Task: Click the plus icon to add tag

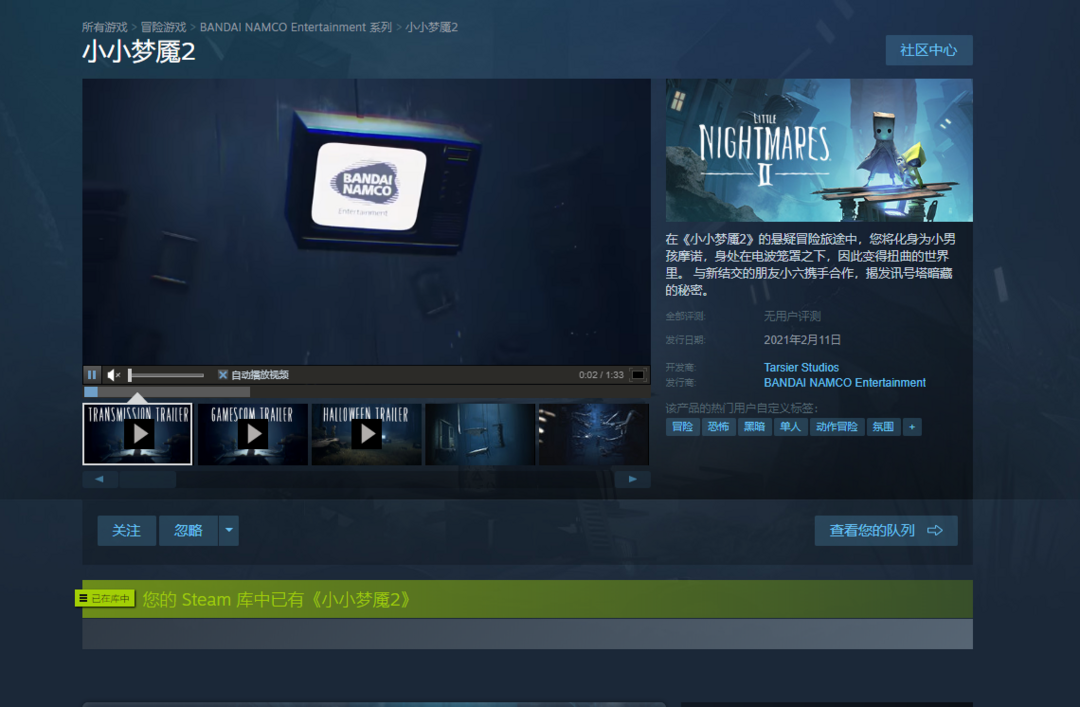Action: click(911, 427)
